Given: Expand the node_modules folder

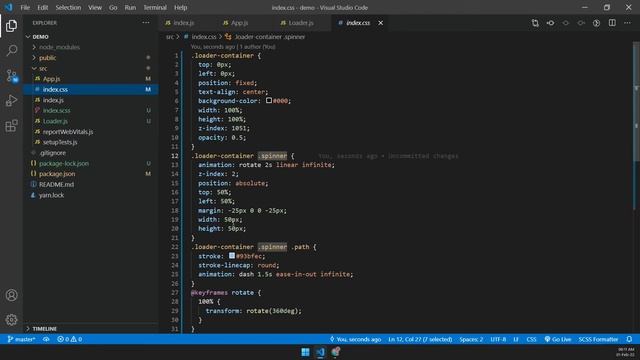Looking at the screenshot, I should coord(59,47).
